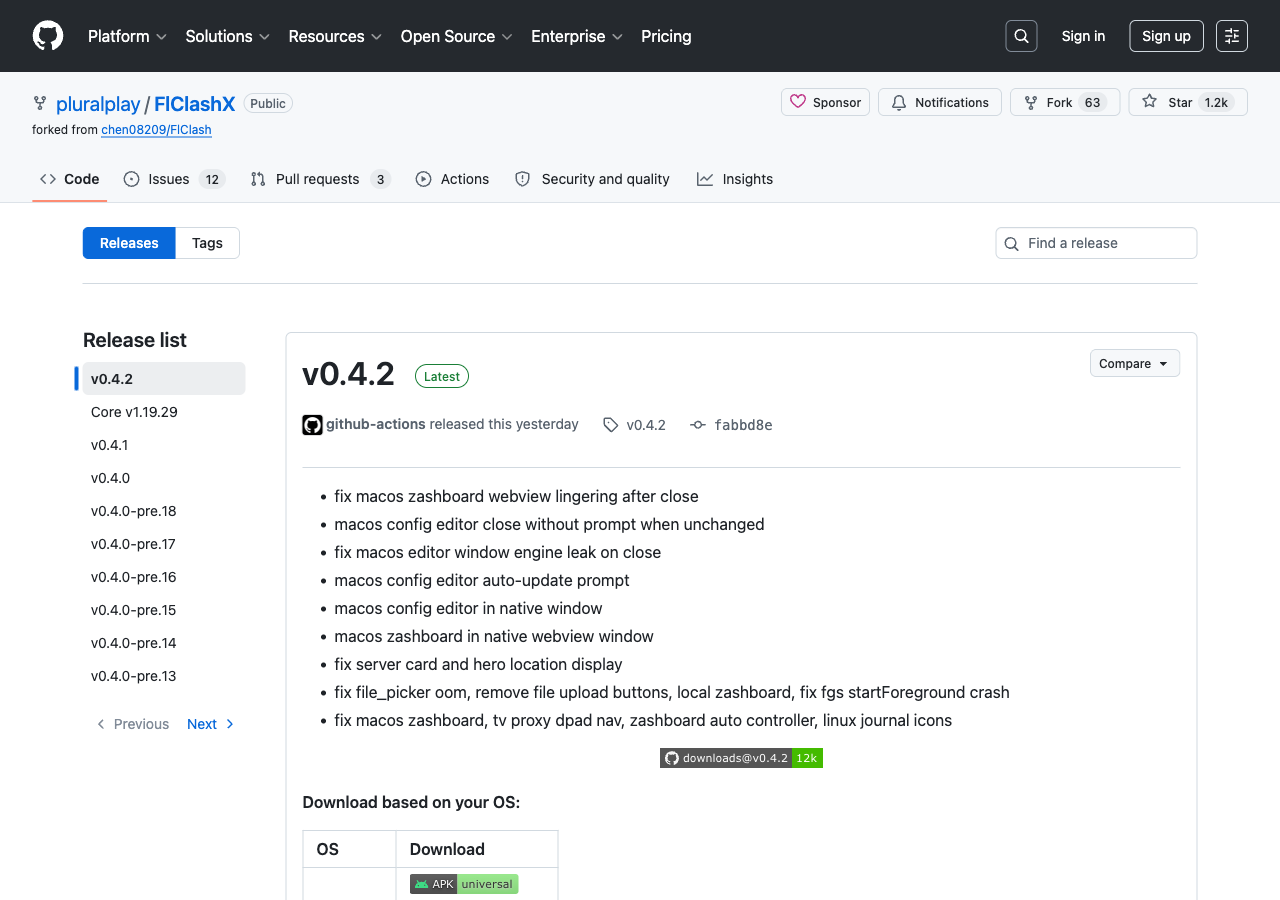The image size is (1280, 900).
Task: Expand the Platform menu
Action: pos(127,36)
